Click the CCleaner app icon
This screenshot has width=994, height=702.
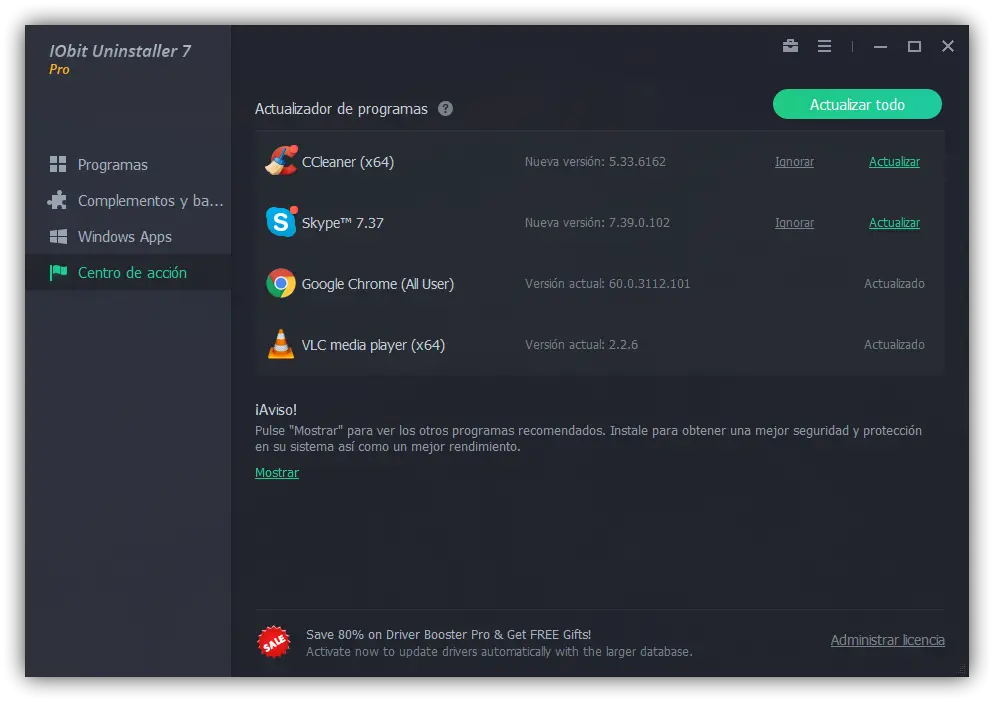click(281, 161)
